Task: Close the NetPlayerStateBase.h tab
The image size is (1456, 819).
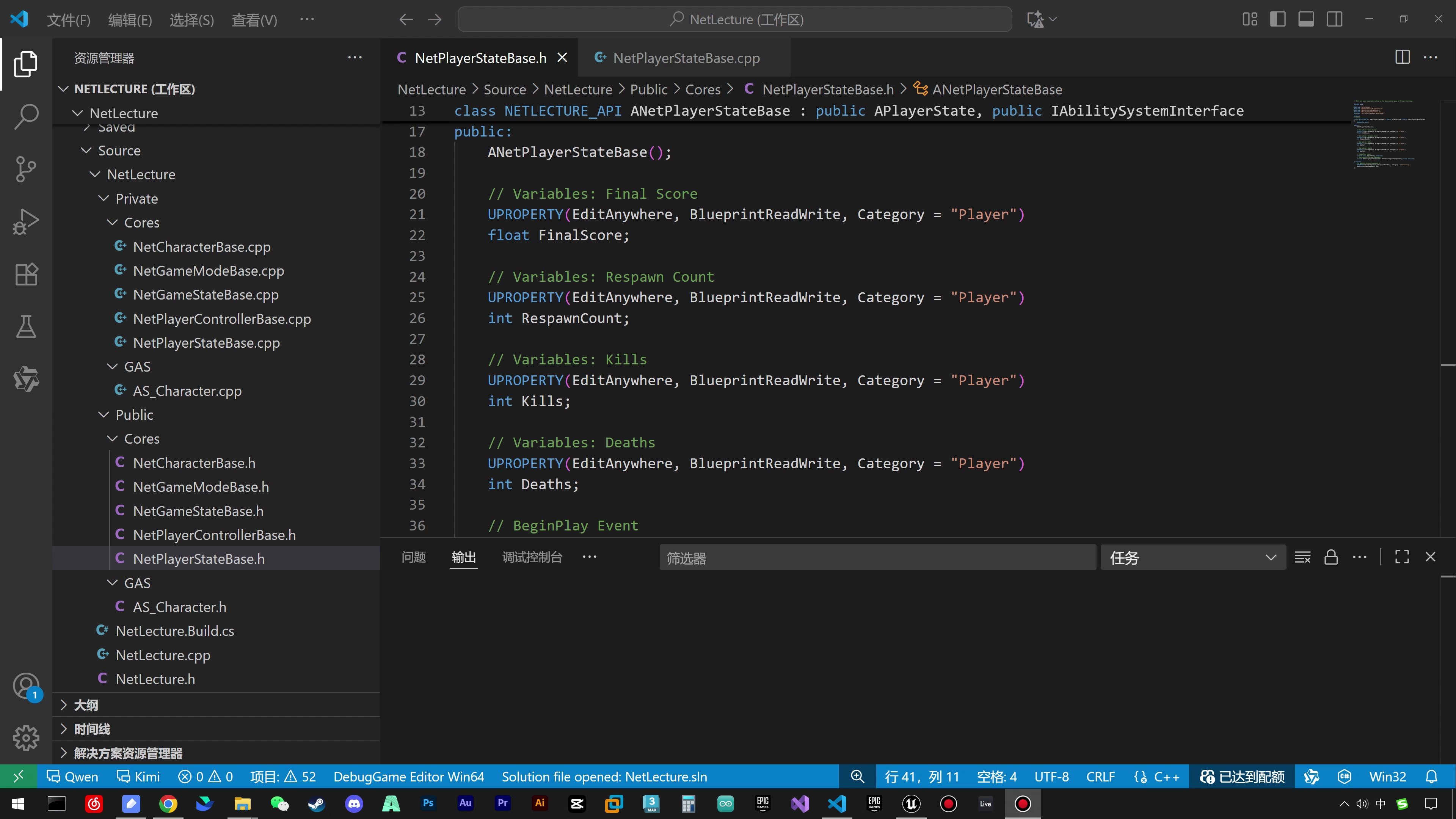Action: click(562, 58)
